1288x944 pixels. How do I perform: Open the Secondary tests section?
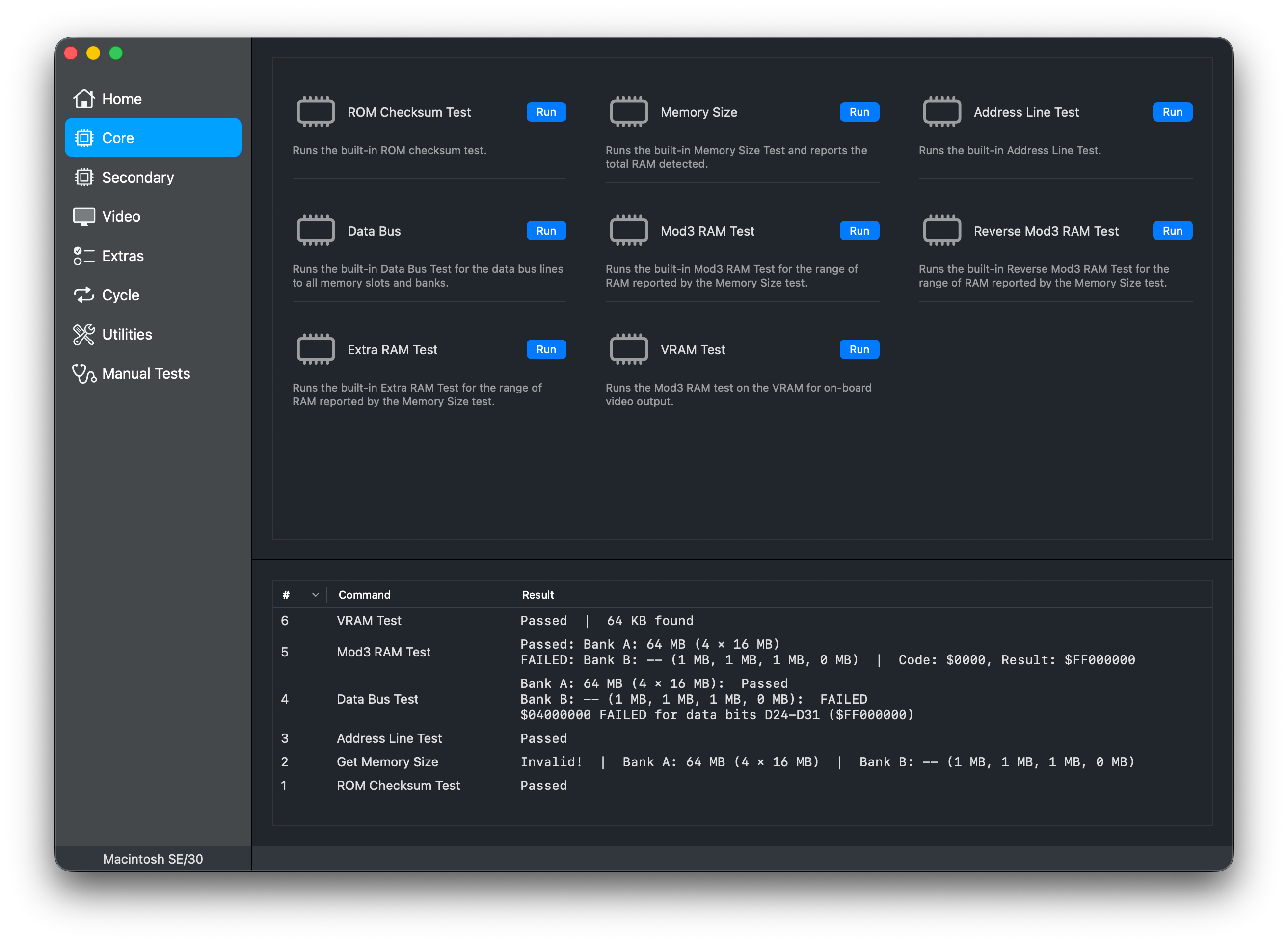[138, 177]
